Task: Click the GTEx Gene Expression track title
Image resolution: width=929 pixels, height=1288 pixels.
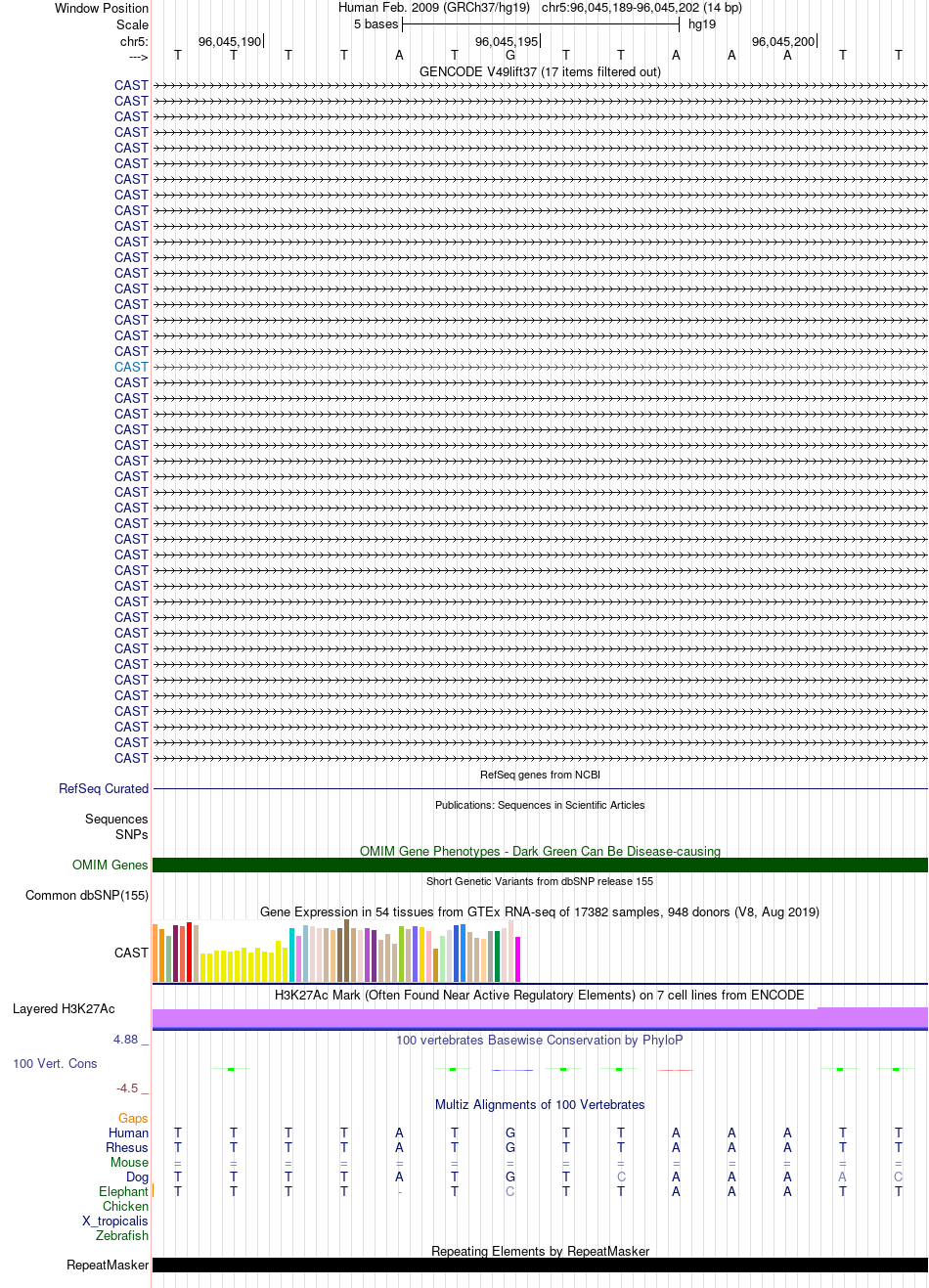Action: click(x=540, y=911)
